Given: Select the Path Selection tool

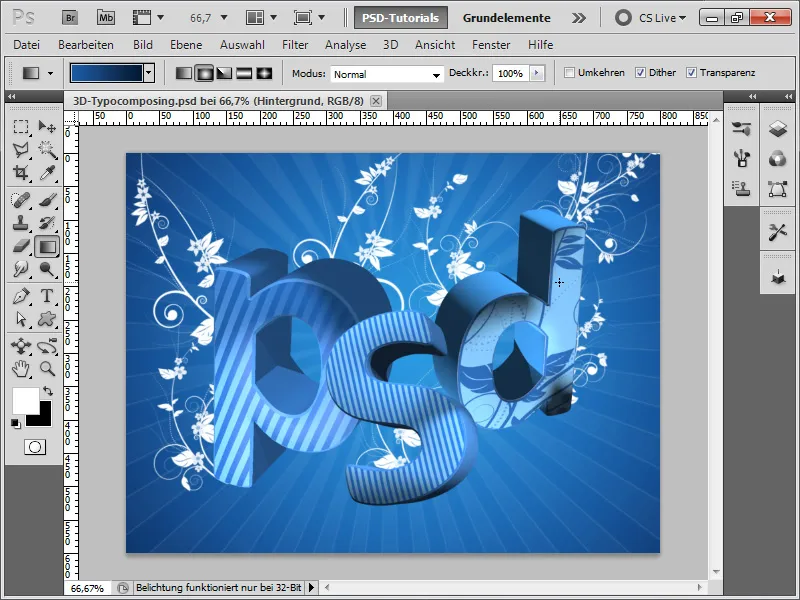Looking at the screenshot, I should click(x=21, y=319).
